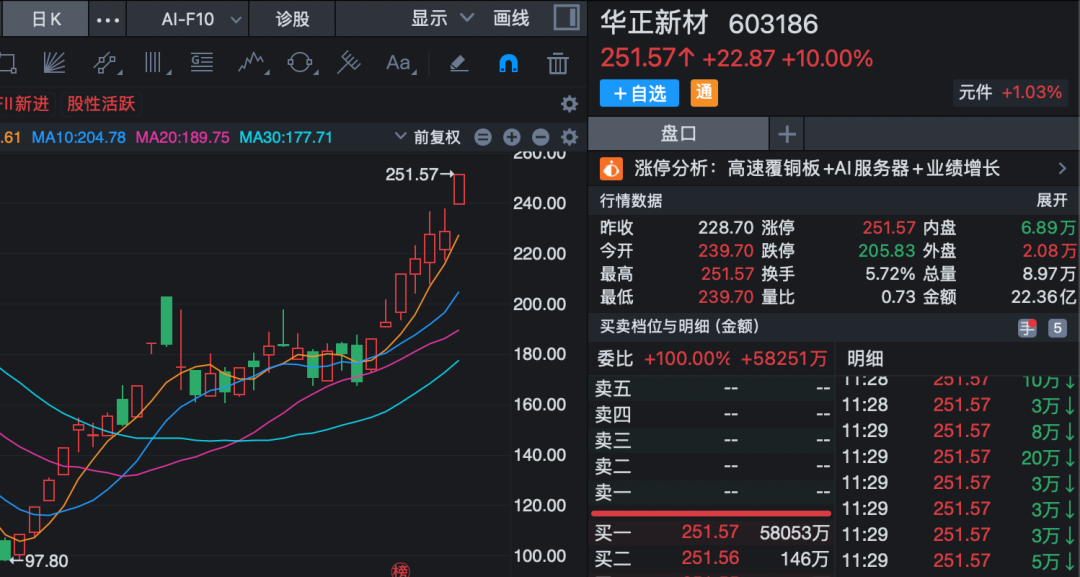The image size is (1080, 577).
Task: Open the gear settings beside stock tags
Action: coord(569,104)
